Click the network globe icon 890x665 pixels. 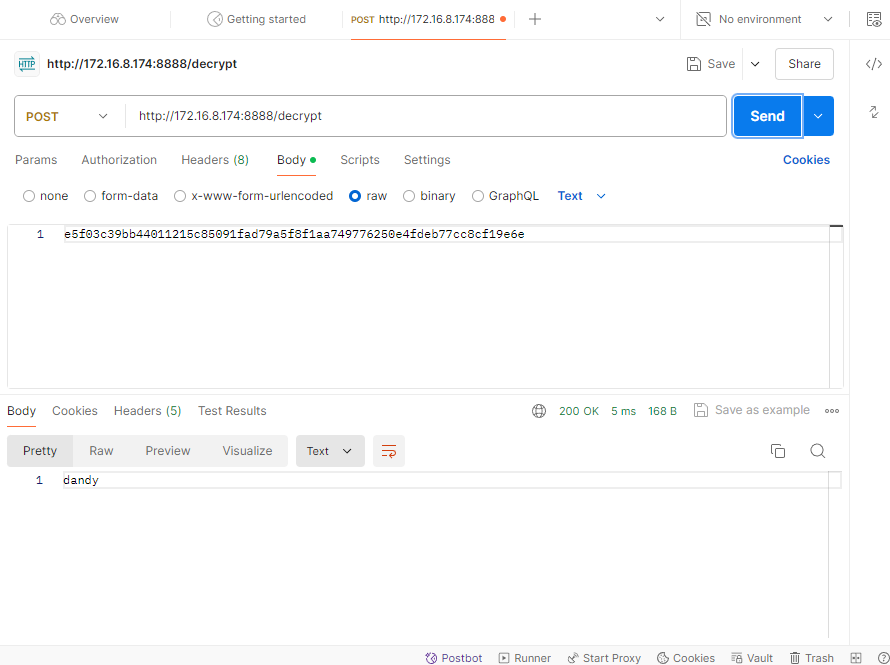pos(539,411)
